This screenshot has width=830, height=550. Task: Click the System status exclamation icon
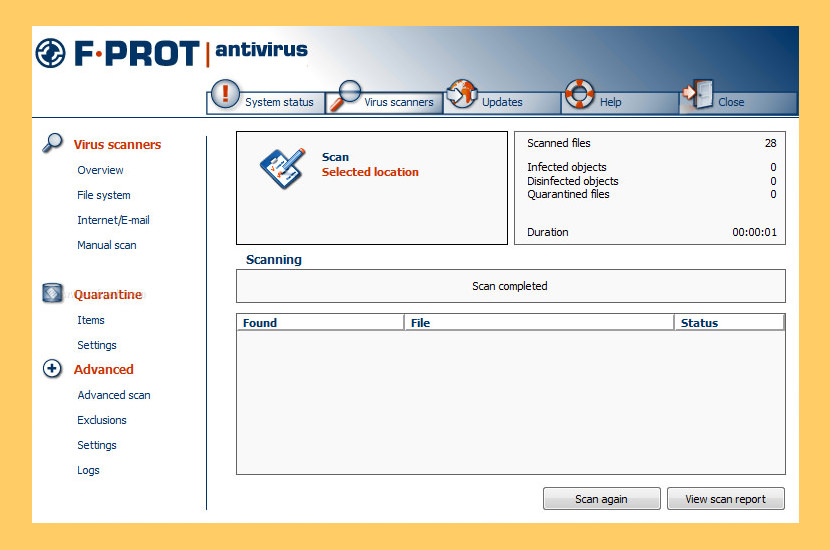pos(226,95)
